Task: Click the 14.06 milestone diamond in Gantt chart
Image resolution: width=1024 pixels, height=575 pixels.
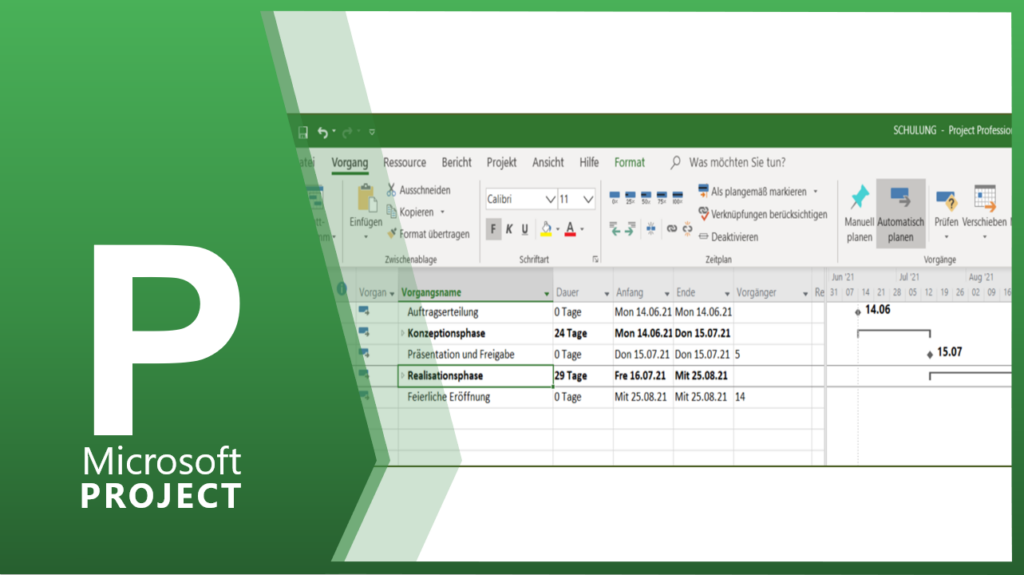Action: point(857,312)
